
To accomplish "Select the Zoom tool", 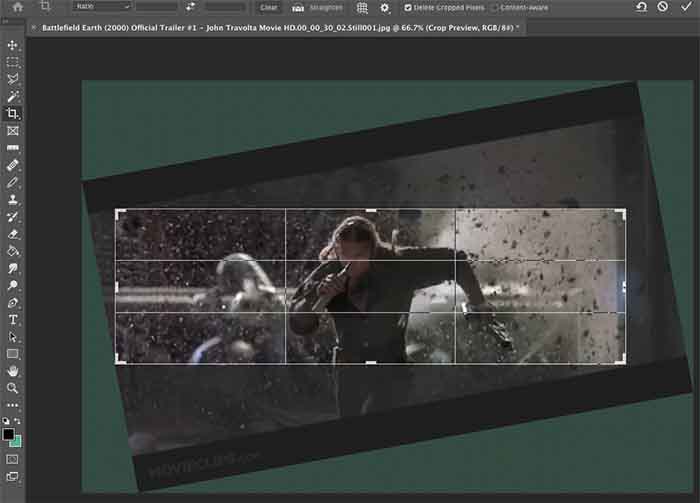I will click(x=13, y=388).
